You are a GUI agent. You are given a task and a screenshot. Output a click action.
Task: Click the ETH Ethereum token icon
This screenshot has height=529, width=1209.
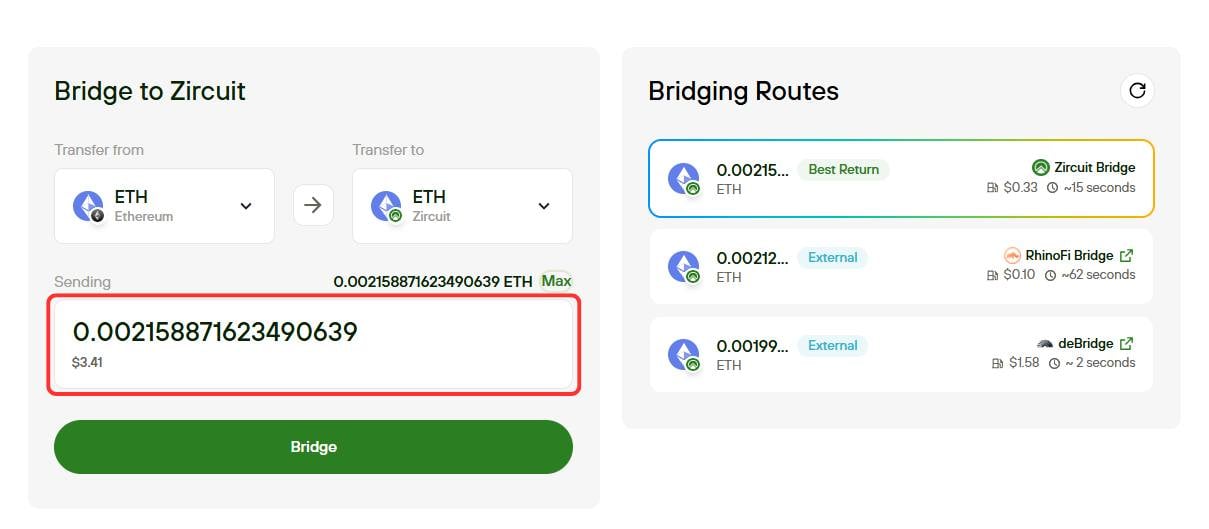[89, 206]
